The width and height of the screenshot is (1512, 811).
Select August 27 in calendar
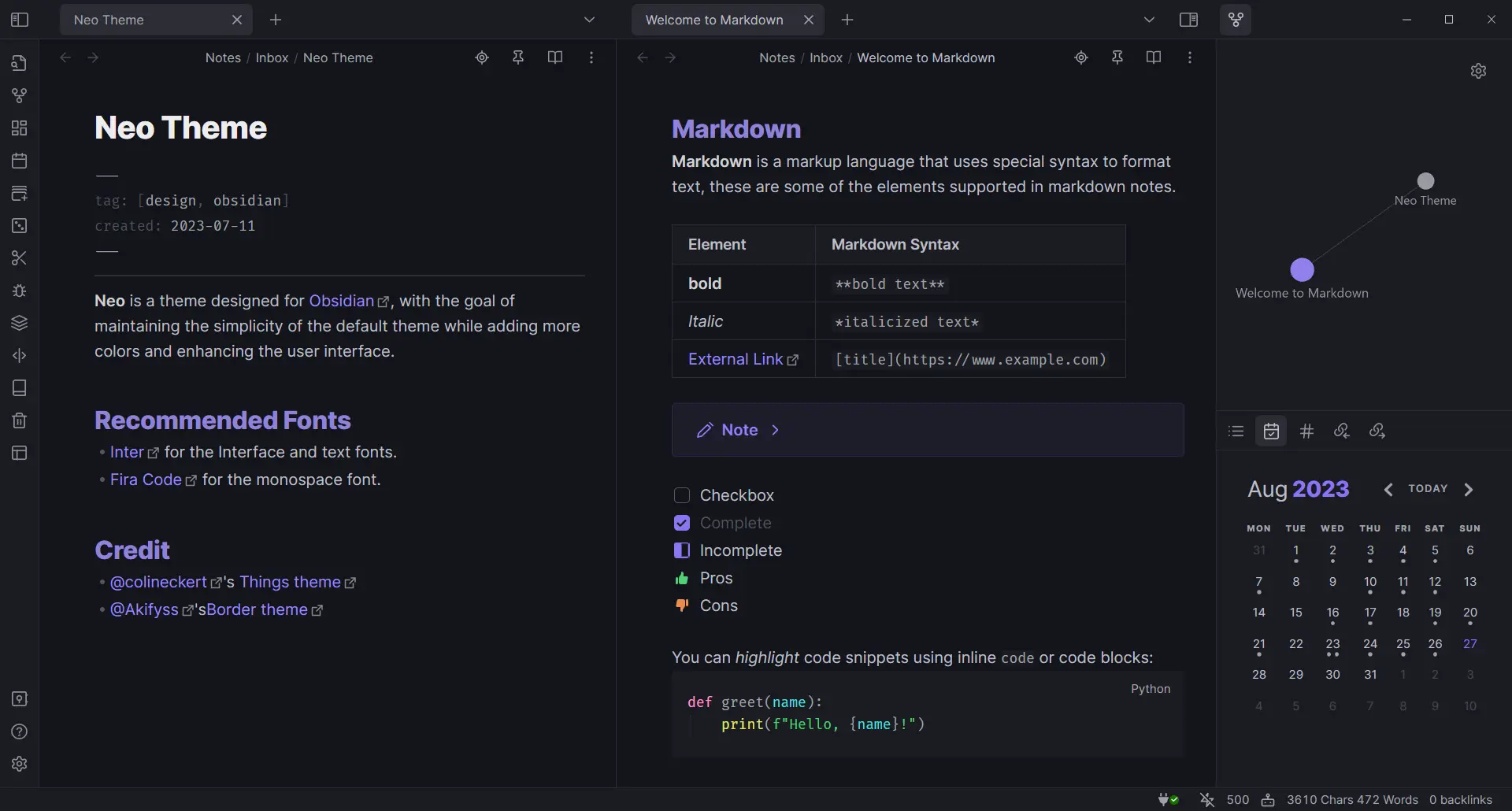(1469, 644)
